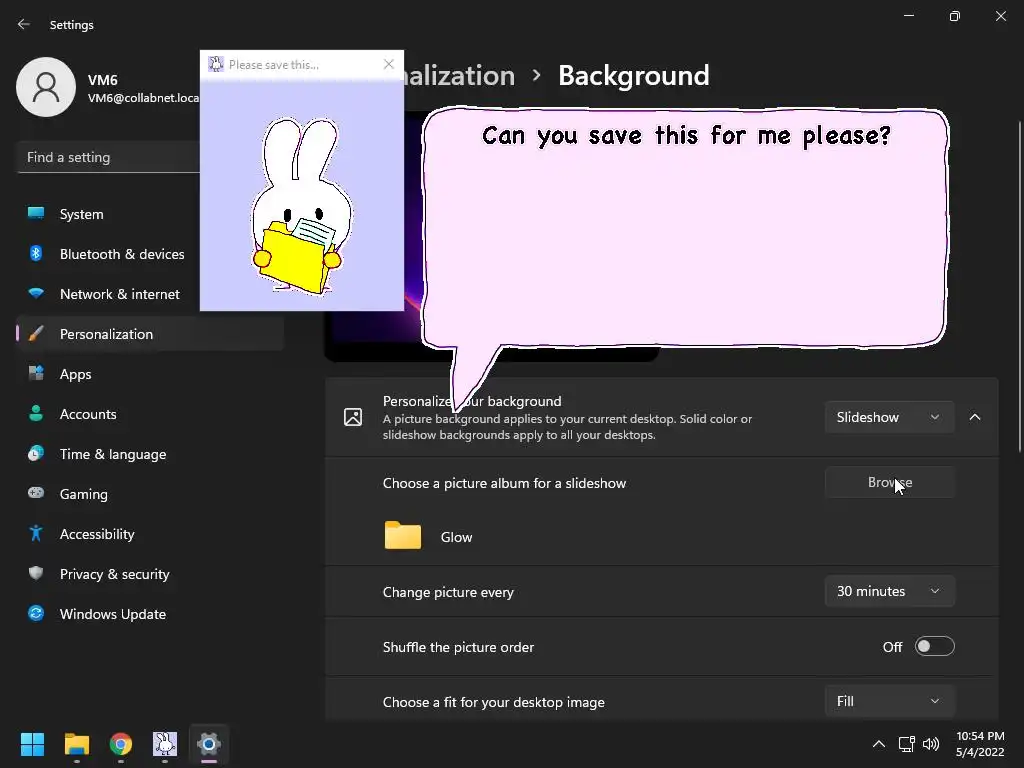Open Time & language settings

click(x=150, y=453)
